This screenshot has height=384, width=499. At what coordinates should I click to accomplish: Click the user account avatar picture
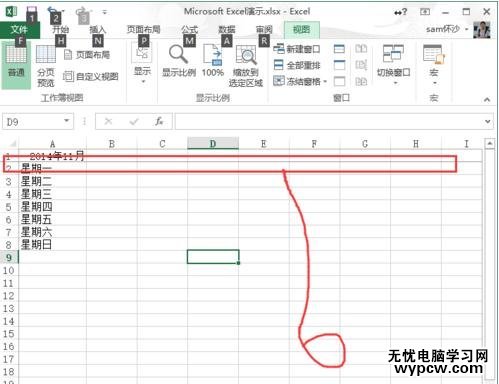(482, 30)
